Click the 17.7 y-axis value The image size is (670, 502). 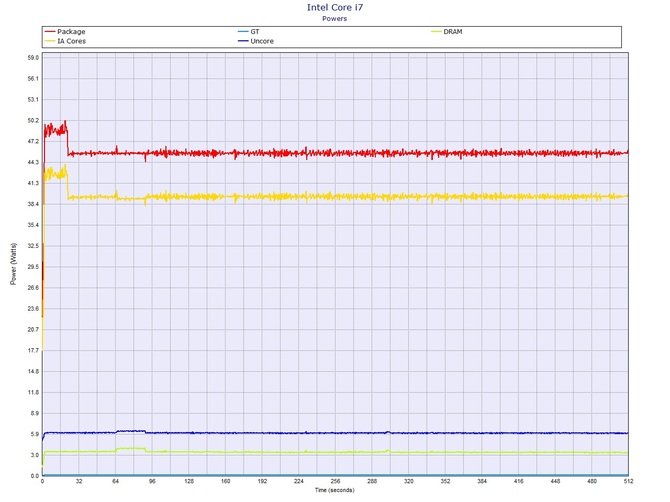click(x=33, y=351)
